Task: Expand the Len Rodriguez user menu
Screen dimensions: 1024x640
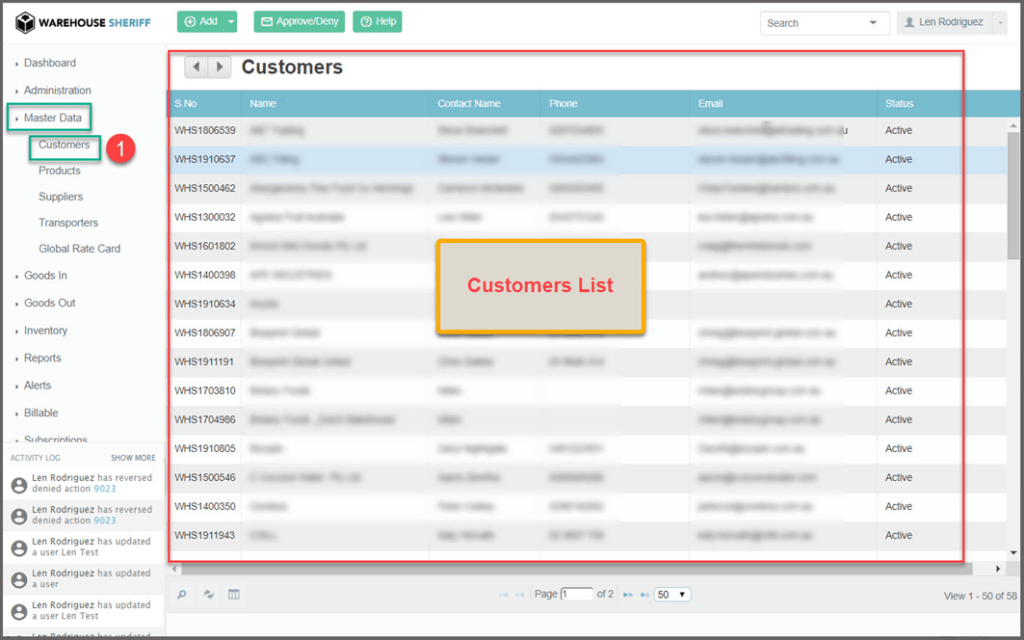Action: tap(951, 22)
